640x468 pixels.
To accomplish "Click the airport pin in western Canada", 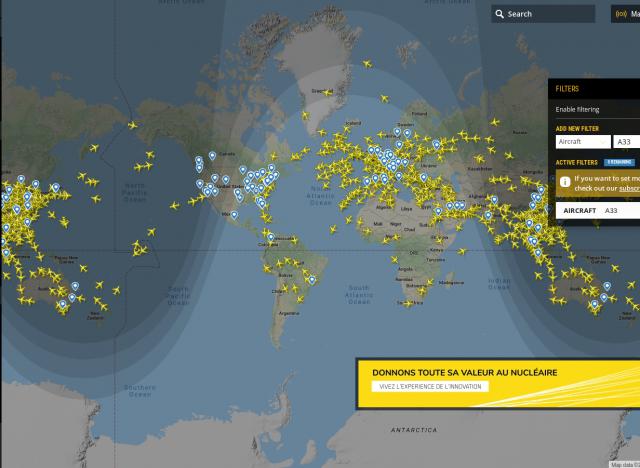I will pyautogui.click(x=213, y=155).
